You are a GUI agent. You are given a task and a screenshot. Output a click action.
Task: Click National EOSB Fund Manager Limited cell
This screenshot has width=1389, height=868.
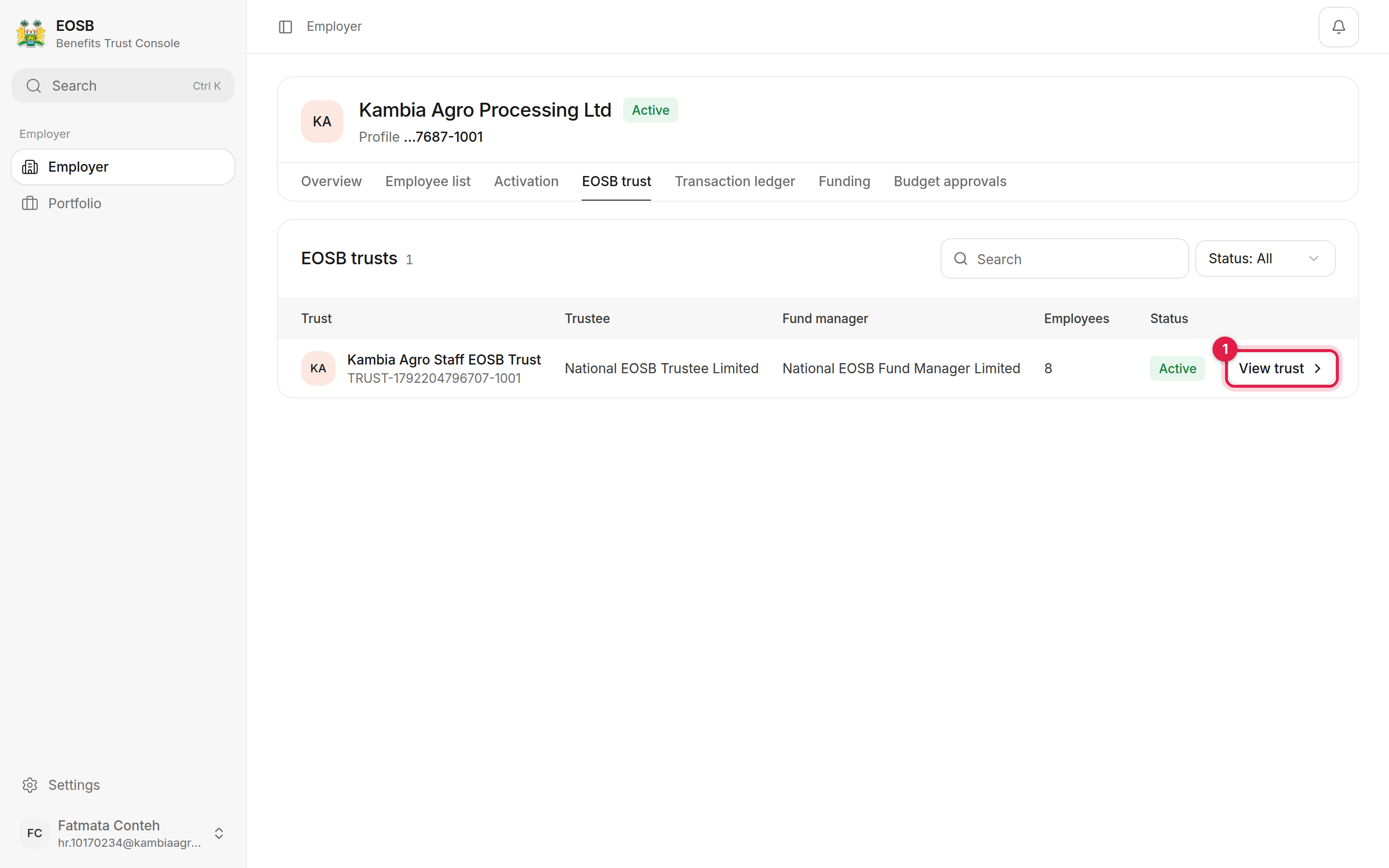(x=901, y=368)
